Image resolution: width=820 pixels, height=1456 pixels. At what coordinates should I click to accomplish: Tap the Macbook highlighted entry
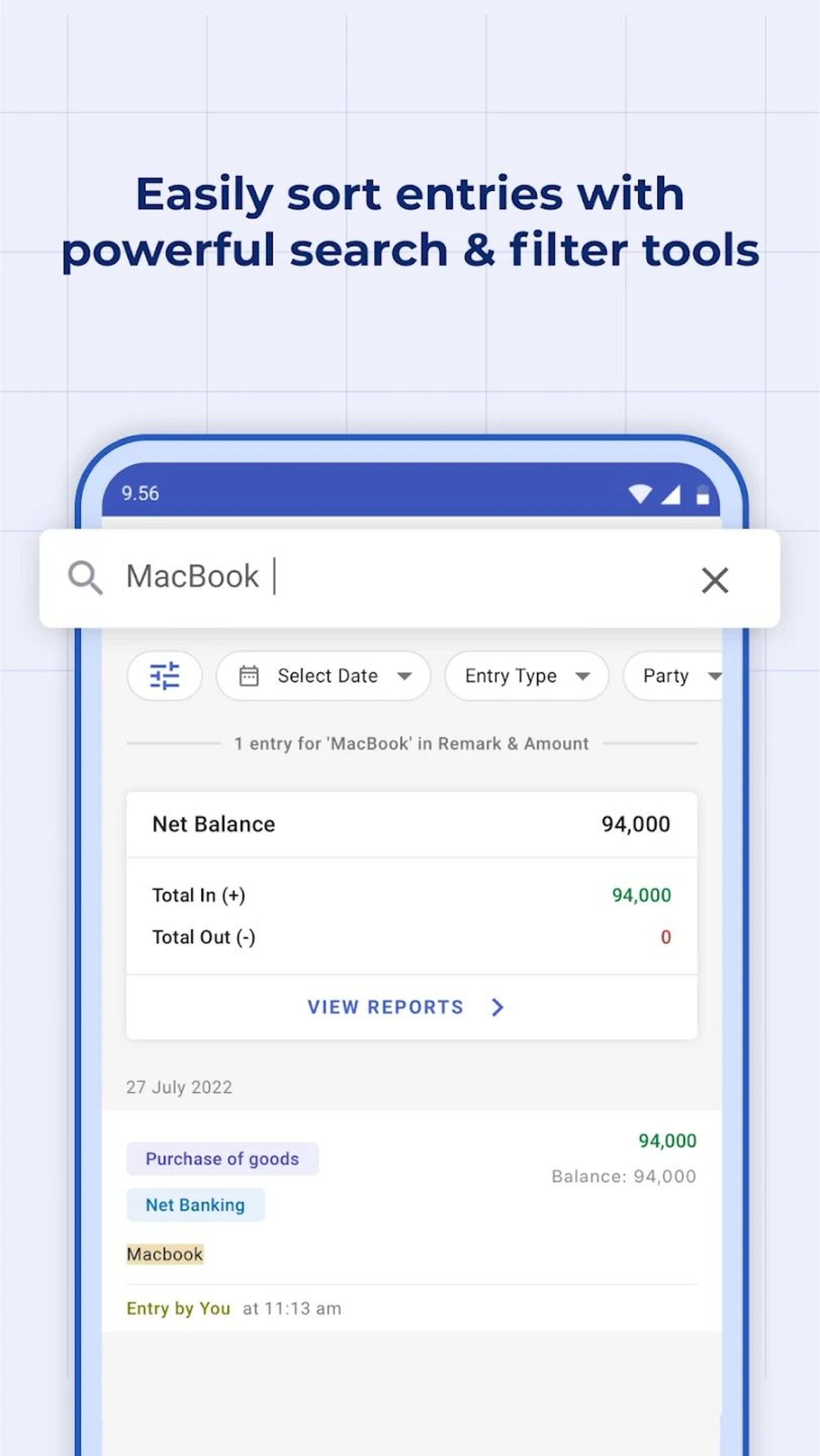(x=165, y=1254)
